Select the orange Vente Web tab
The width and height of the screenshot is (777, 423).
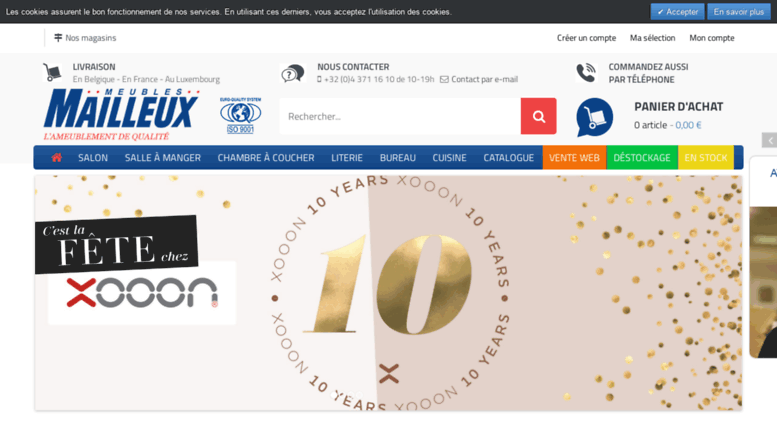pos(574,158)
